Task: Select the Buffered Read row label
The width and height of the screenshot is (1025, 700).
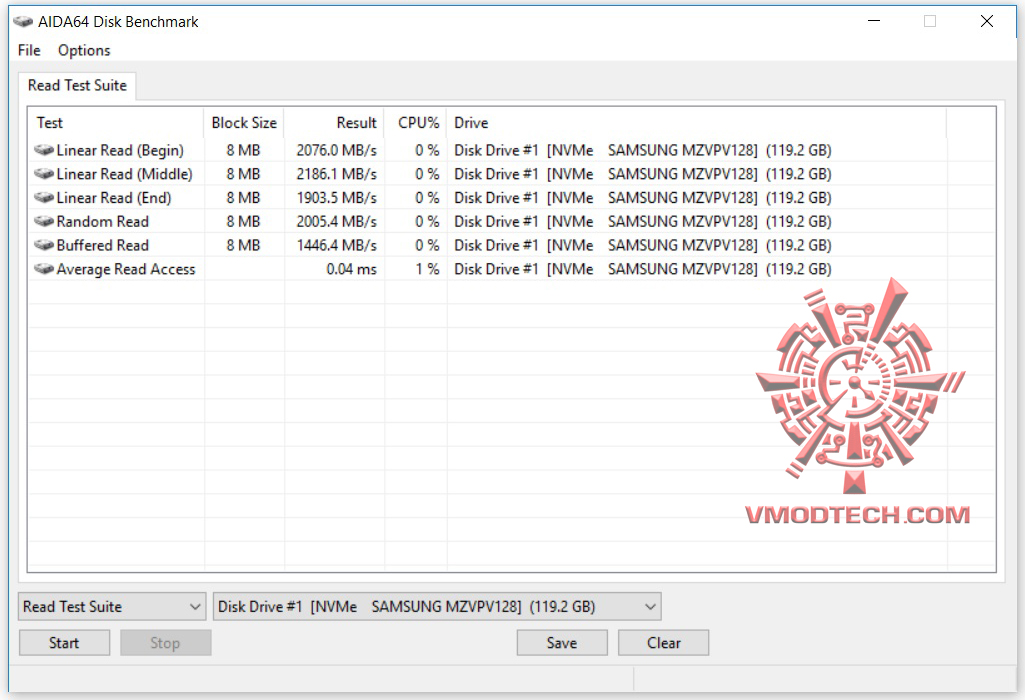Action: coord(103,245)
